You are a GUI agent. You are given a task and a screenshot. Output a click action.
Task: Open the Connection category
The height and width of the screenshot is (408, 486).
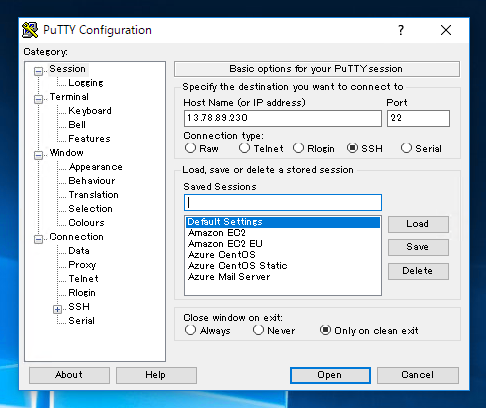(76, 237)
